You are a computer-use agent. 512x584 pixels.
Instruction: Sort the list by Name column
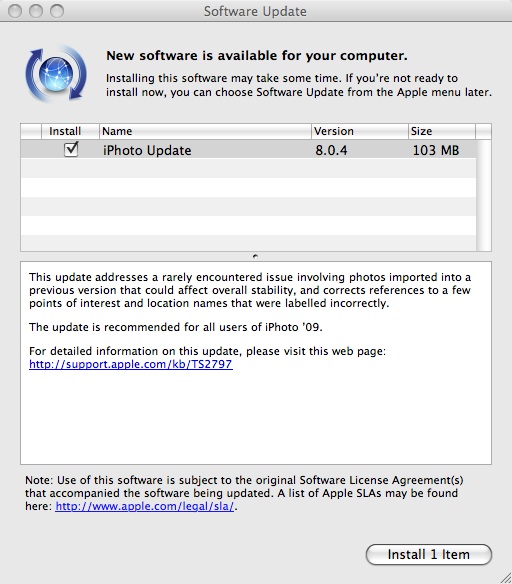pyautogui.click(x=205, y=131)
